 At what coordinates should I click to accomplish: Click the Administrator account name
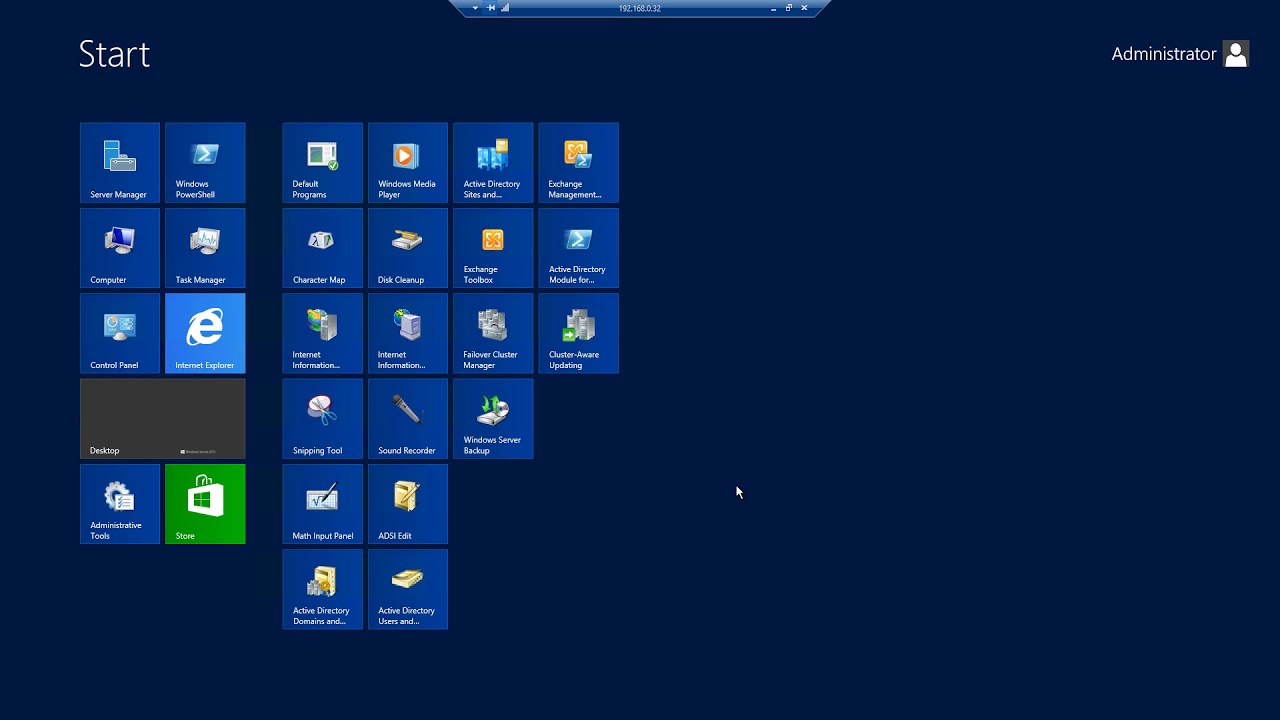[x=1164, y=54]
